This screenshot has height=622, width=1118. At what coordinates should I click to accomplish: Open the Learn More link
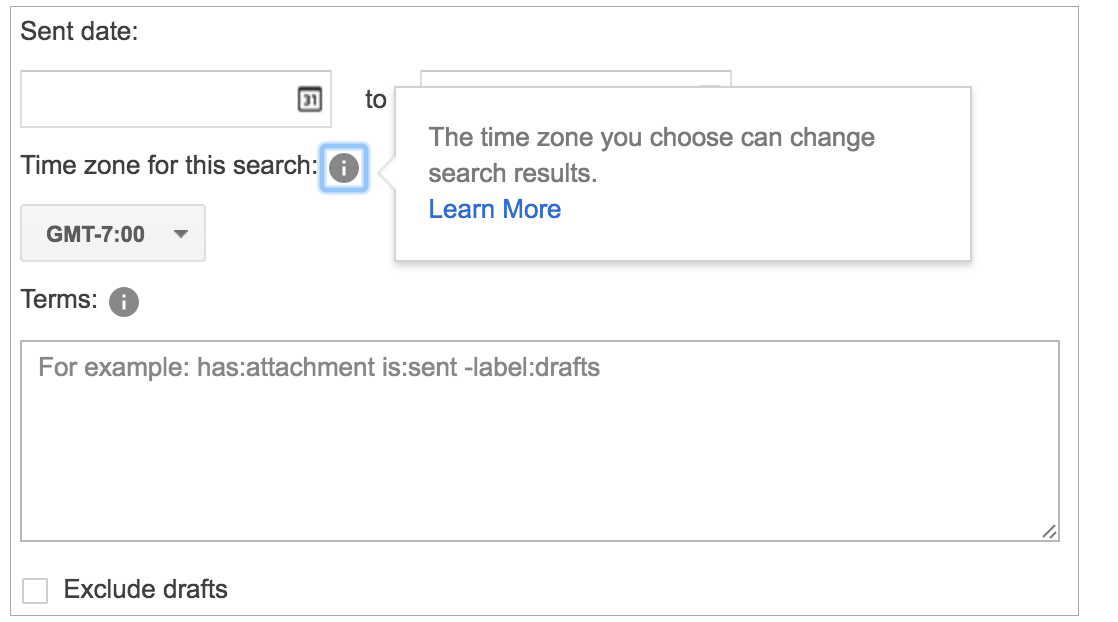point(495,209)
